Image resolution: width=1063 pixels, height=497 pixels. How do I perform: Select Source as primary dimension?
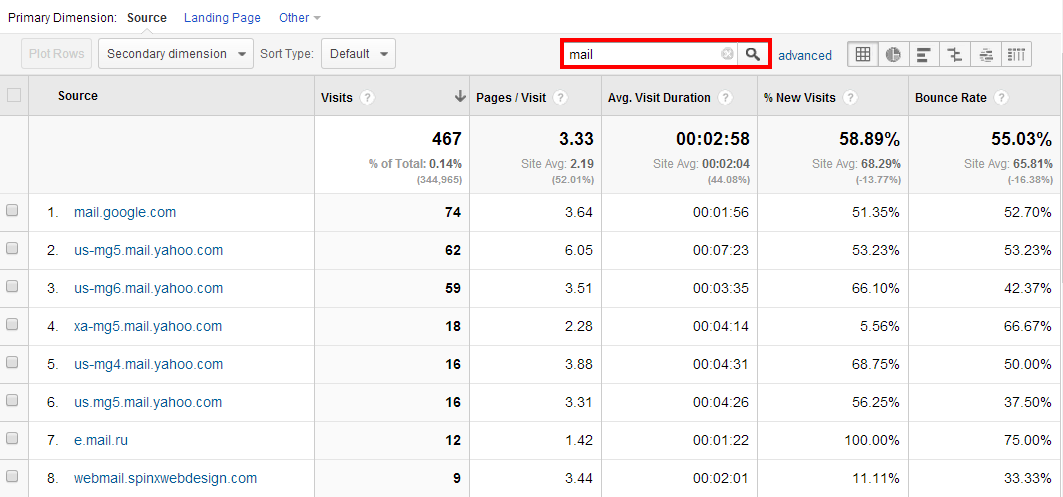tap(147, 18)
